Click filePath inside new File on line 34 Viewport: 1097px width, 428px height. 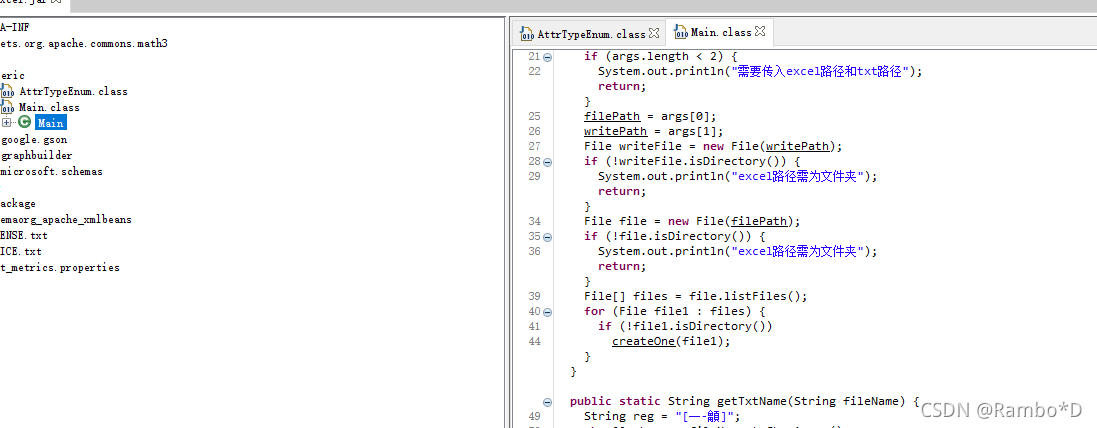pos(759,221)
